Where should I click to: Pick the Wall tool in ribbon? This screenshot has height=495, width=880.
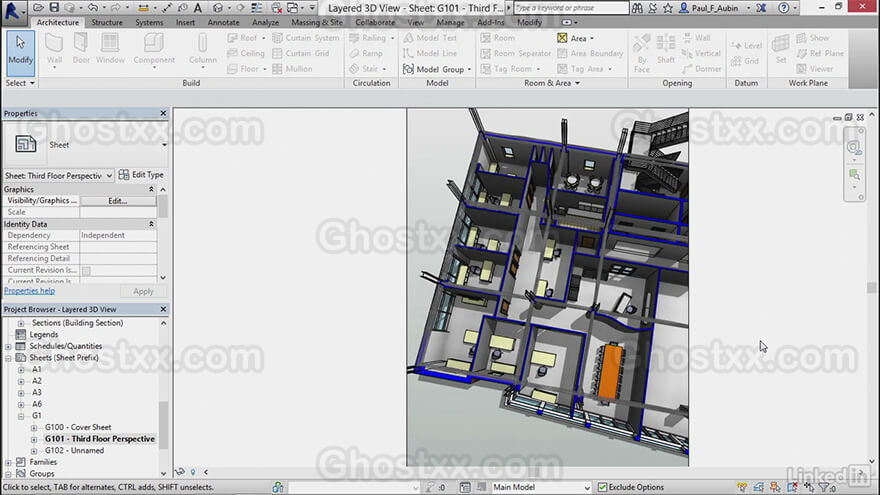[x=54, y=51]
